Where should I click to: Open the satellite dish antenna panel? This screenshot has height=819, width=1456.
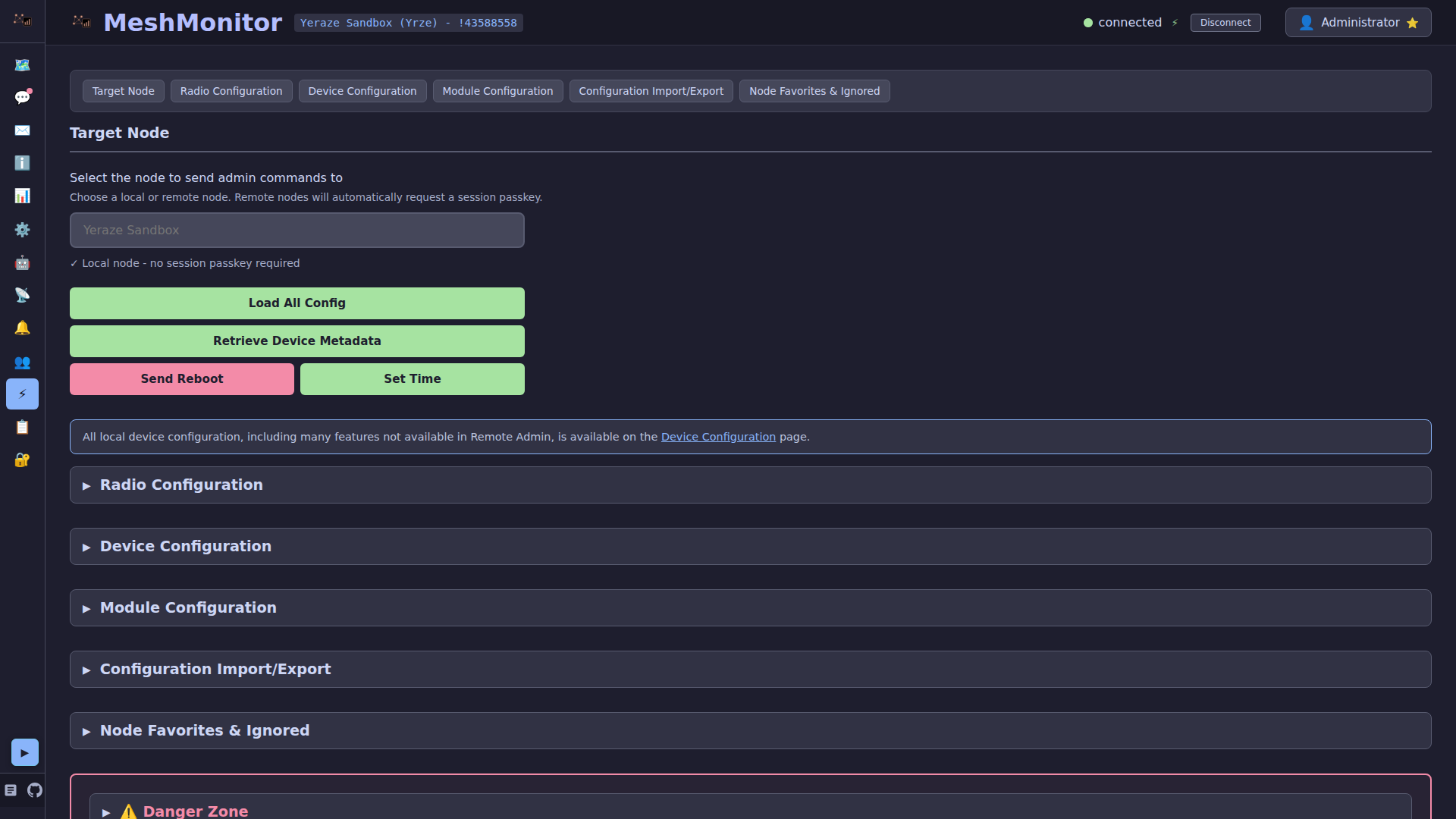22,295
